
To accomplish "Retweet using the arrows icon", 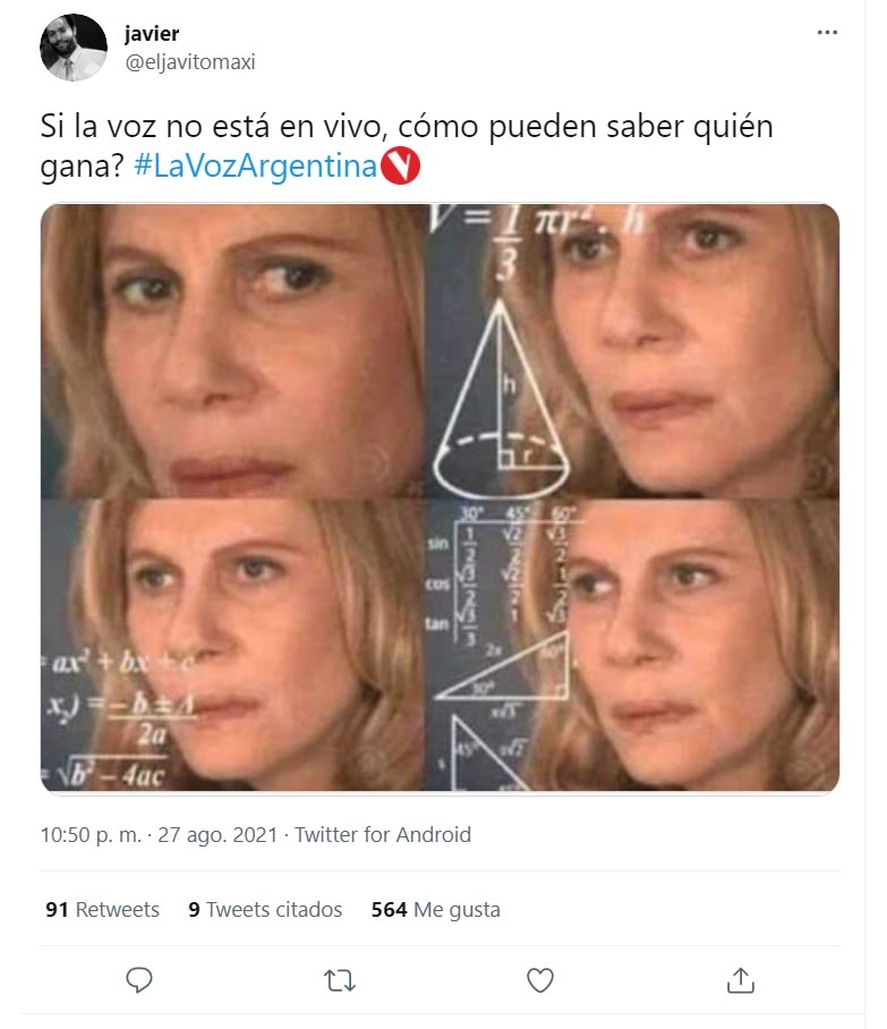I will pos(340,981).
